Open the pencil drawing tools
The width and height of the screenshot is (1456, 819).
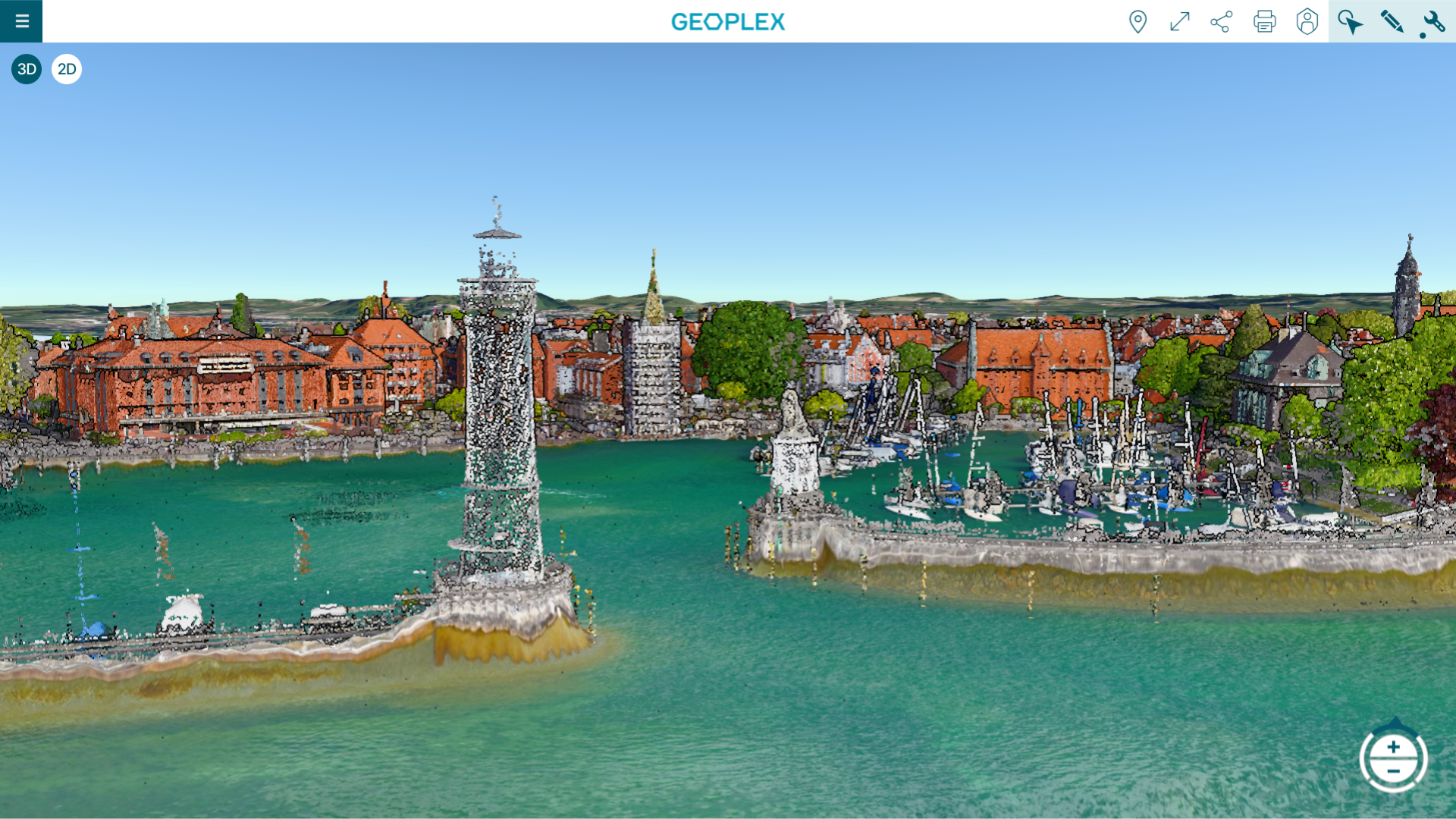tap(1392, 21)
